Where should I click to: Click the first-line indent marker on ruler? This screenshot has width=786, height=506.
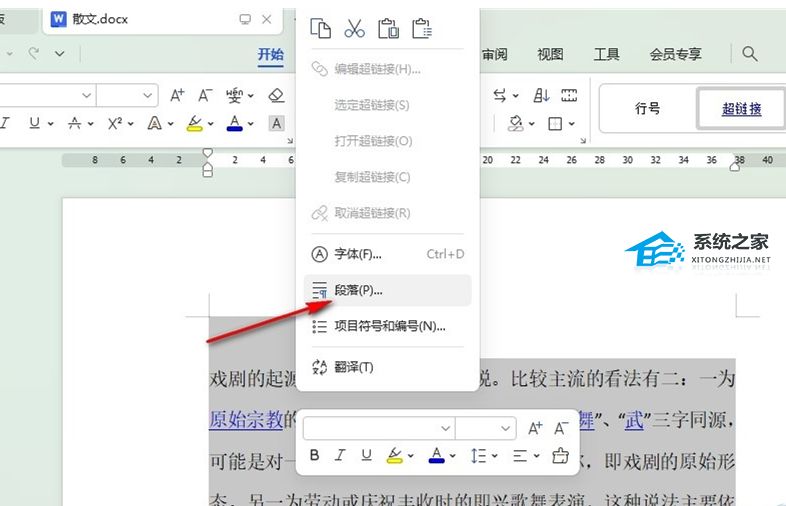pos(208,152)
